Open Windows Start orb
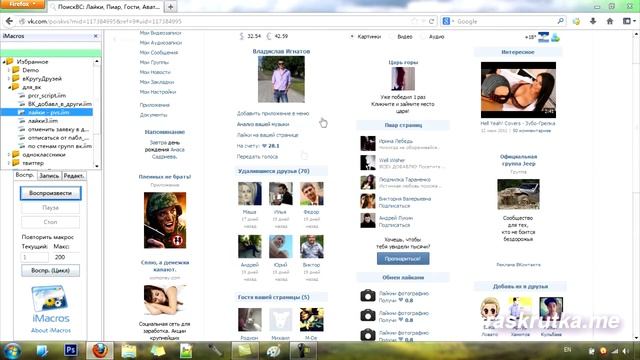This screenshot has width=640, height=360. click(x=12, y=351)
